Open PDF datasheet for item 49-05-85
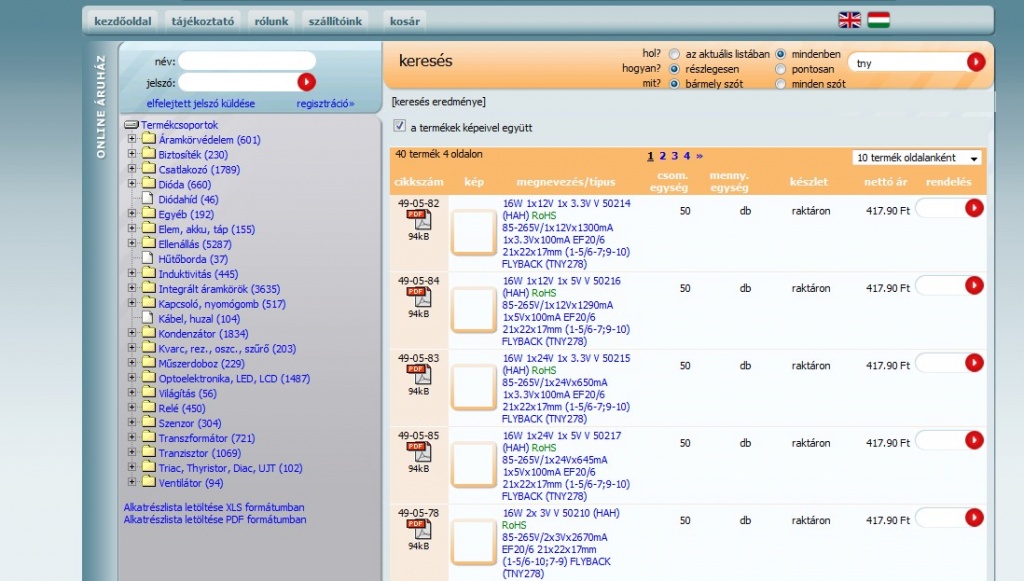 [419, 452]
